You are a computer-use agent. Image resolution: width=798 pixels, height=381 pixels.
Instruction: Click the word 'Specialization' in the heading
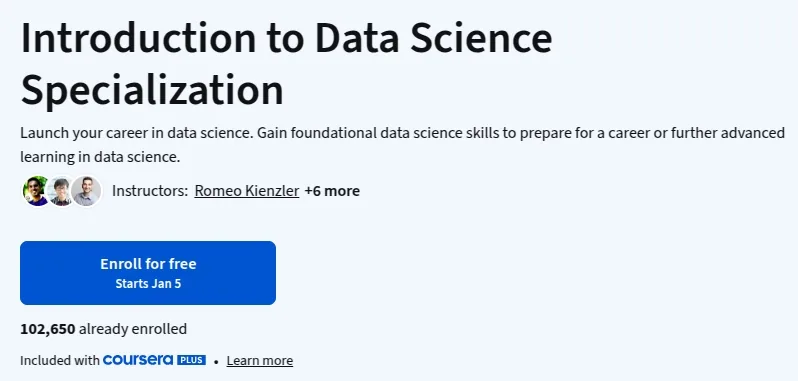tap(152, 90)
